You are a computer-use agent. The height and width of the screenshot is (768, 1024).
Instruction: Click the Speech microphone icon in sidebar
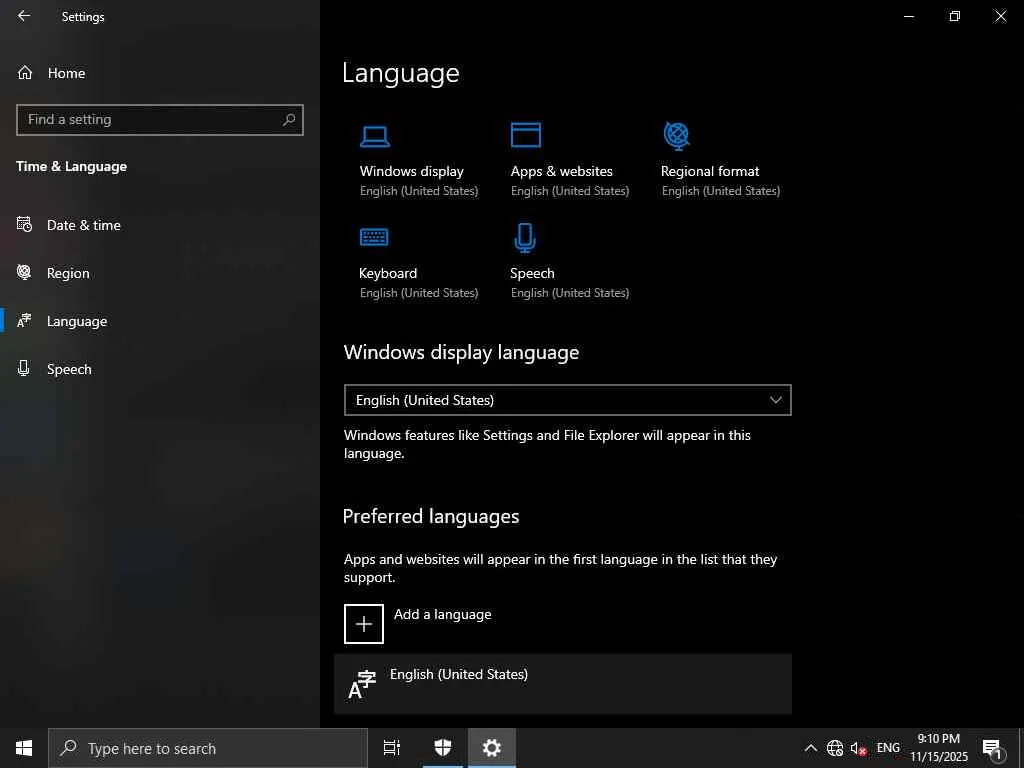24,368
